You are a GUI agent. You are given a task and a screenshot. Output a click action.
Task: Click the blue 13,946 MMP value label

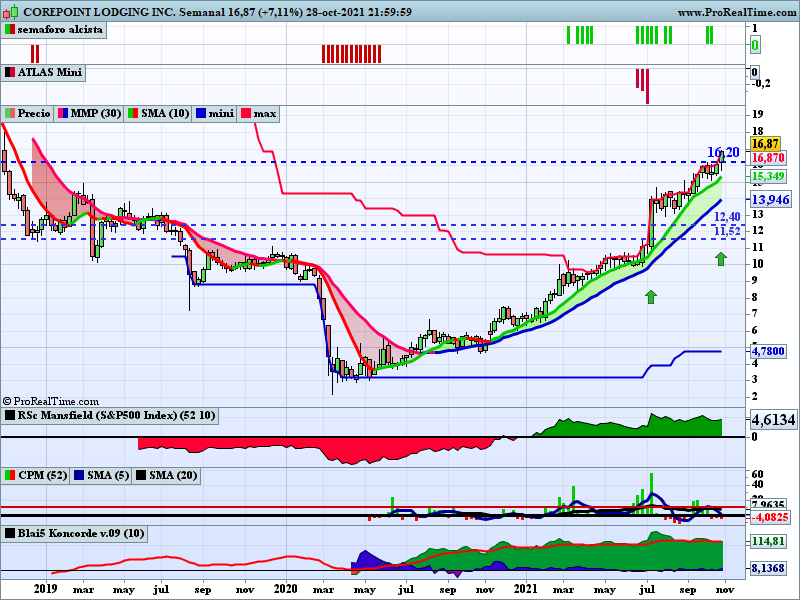click(x=770, y=199)
